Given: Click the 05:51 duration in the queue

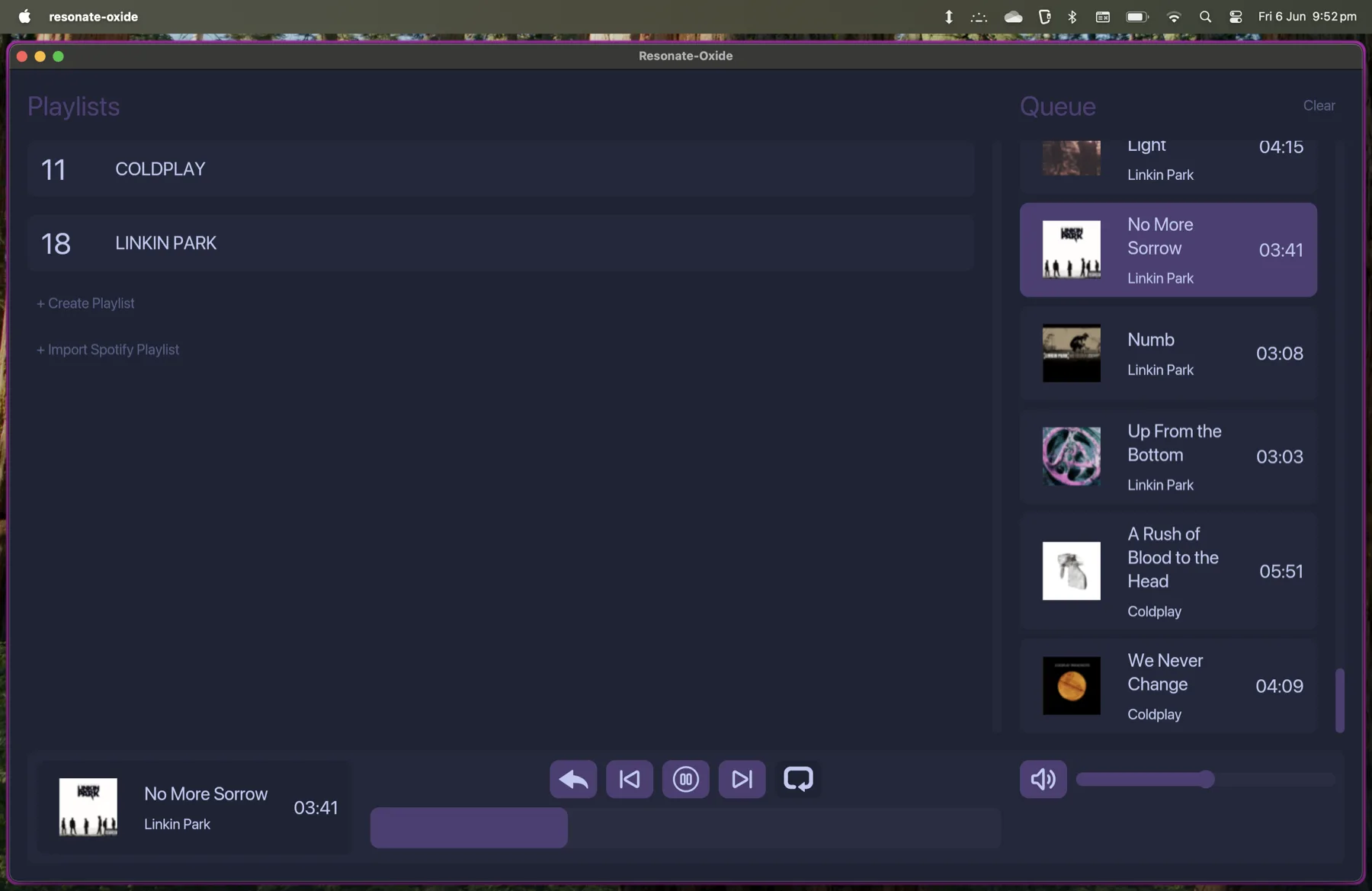Looking at the screenshot, I should pyautogui.click(x=1281, y=572).
